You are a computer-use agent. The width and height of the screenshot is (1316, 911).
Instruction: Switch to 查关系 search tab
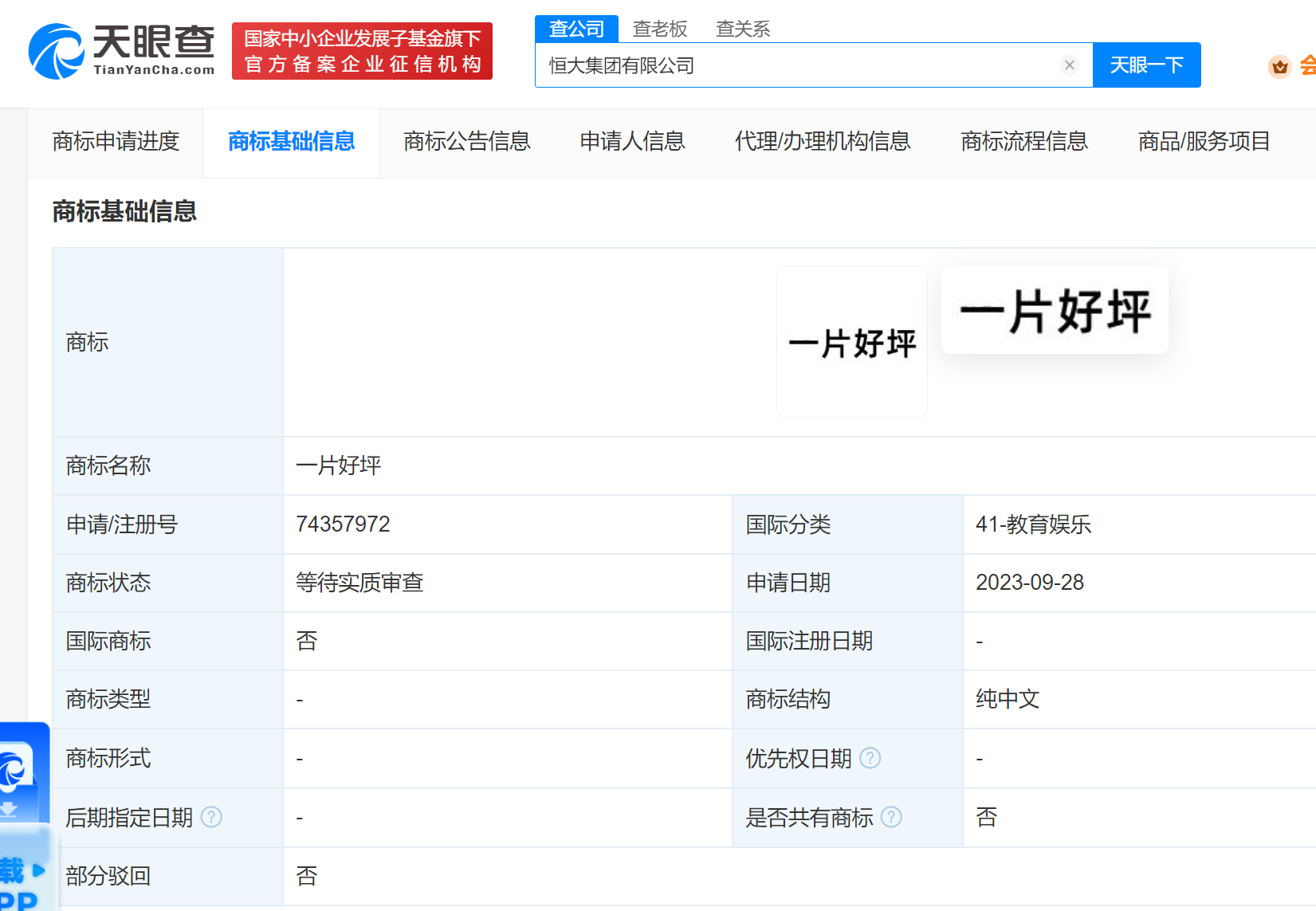coord(742,29)
